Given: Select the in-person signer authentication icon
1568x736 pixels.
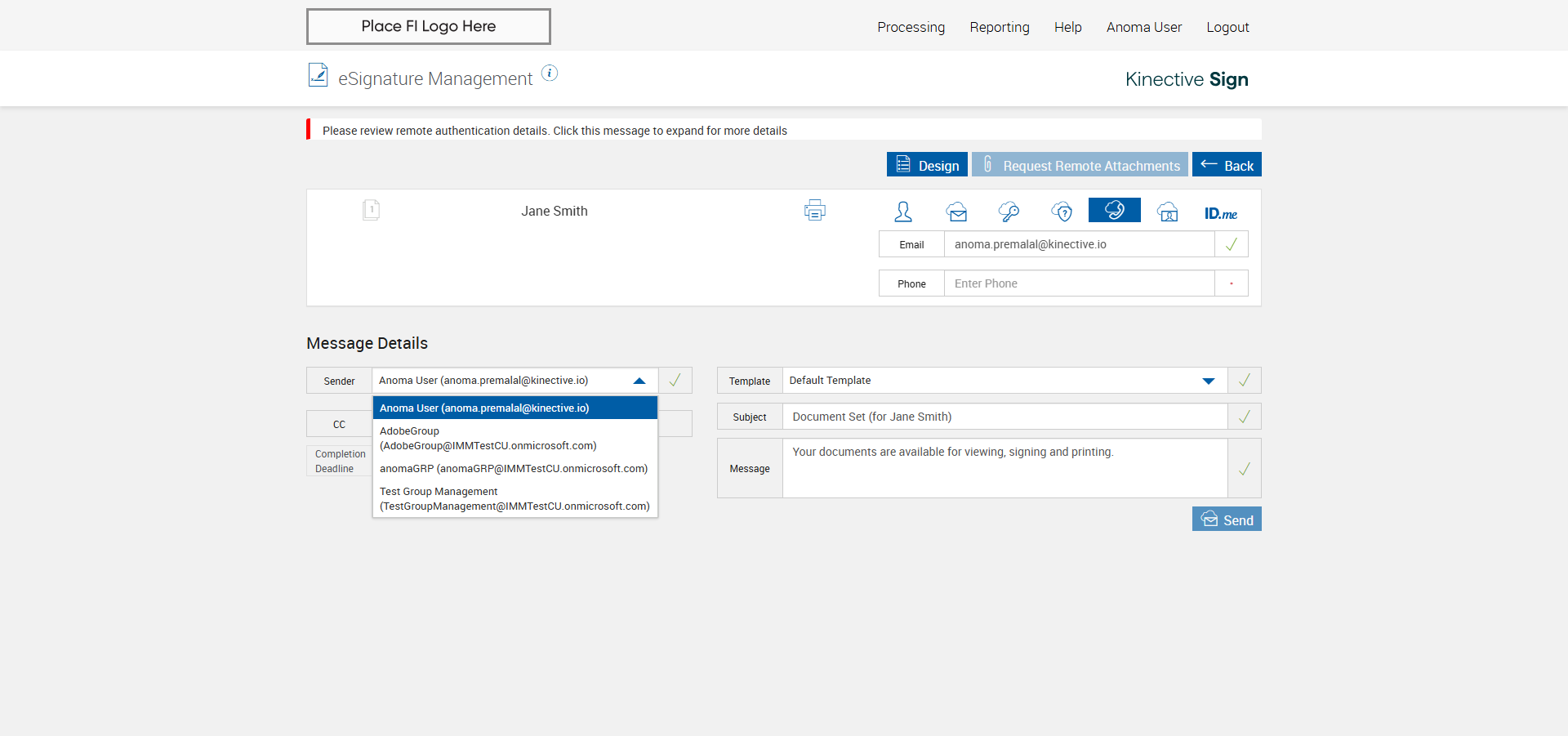Looking at the screenshot, I should click(x=902, y=212).
